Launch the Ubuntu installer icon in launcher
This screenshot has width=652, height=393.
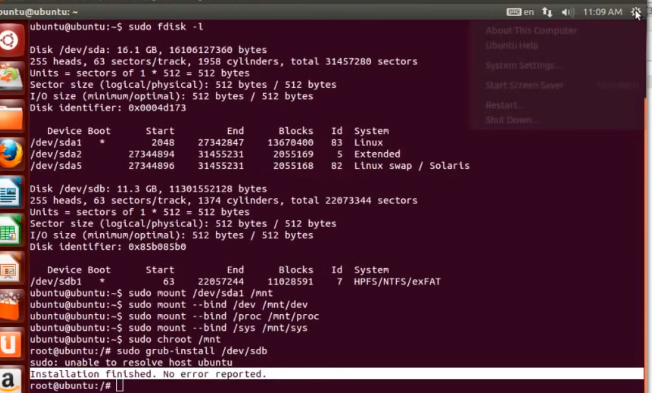(11, 77)
